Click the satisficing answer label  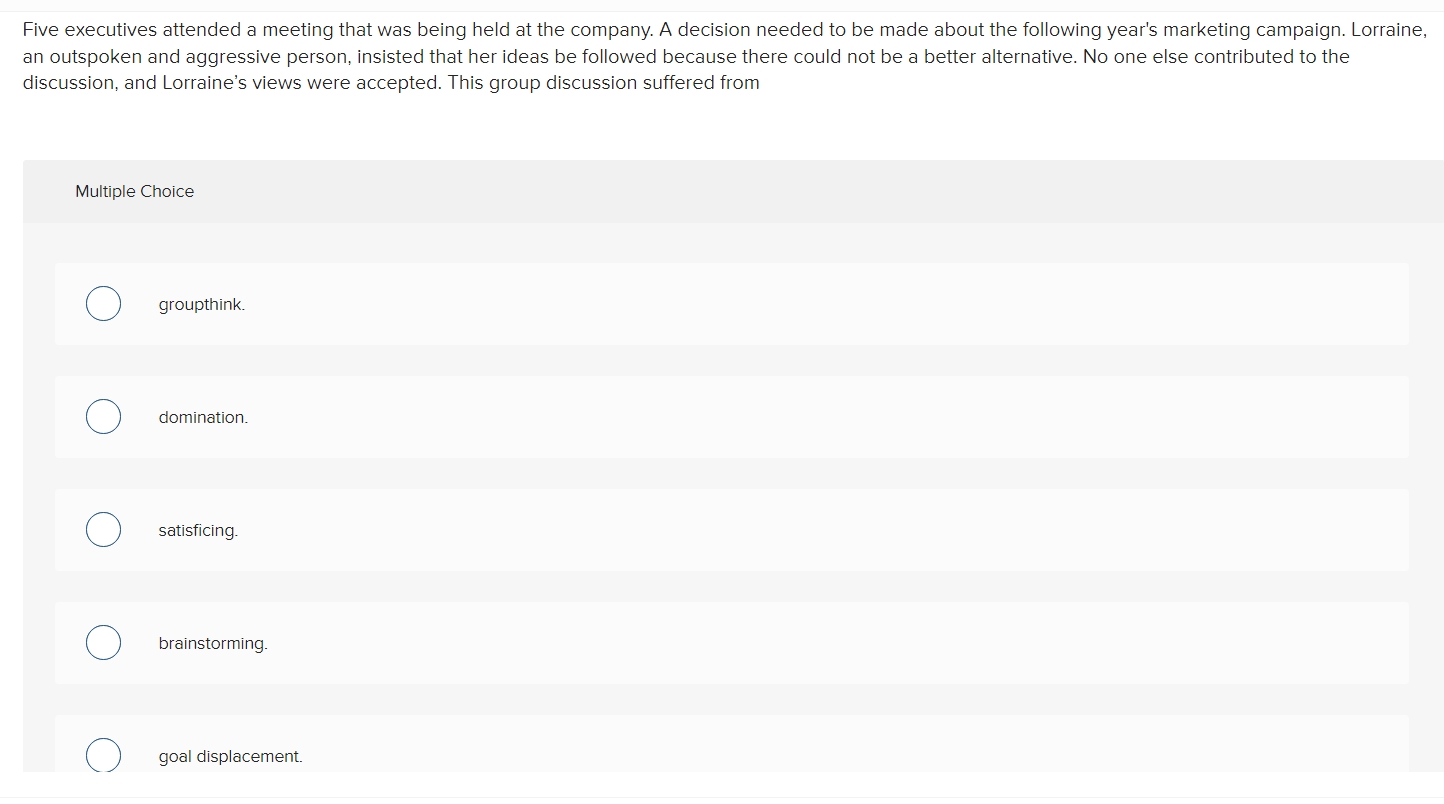coord(197,531)
